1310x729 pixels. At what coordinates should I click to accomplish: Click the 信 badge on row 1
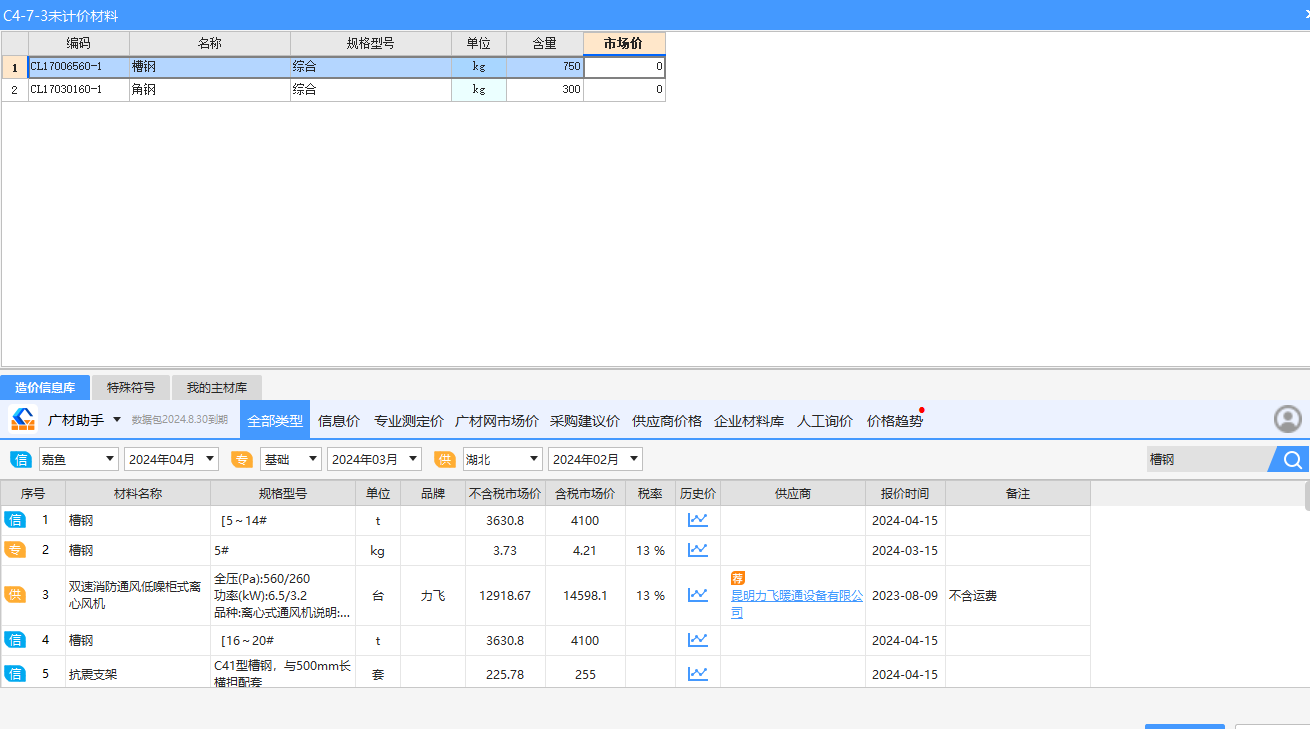click(x=15, y=520)
